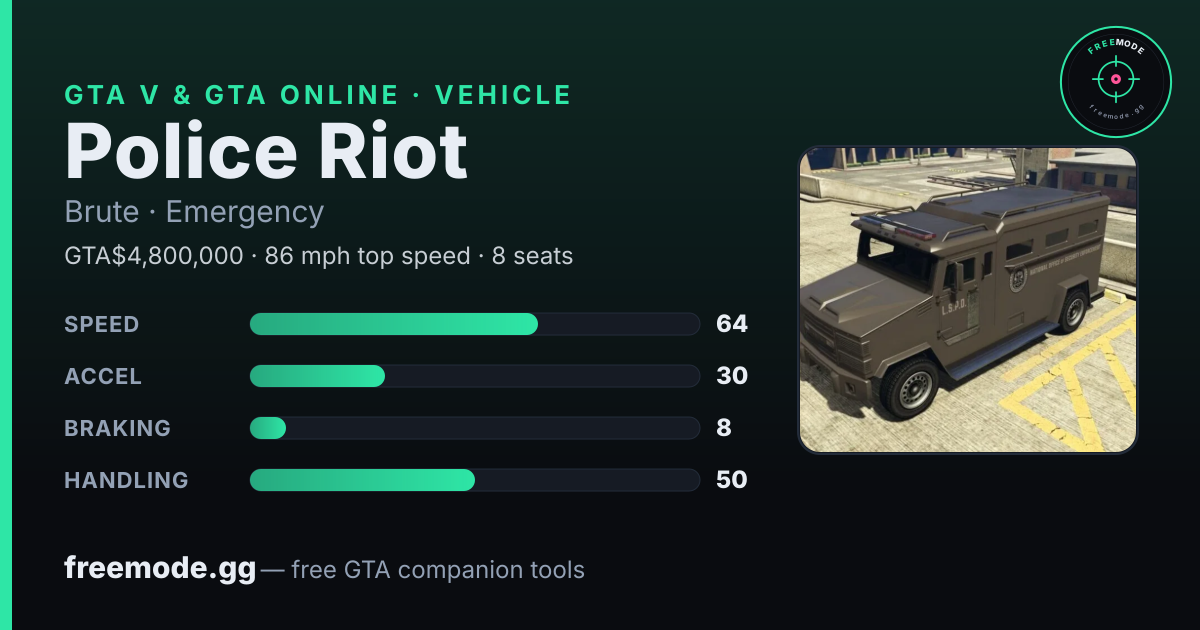Click the ACCEL label
This screenshot has height=630, width=1200.
point(103,376)
